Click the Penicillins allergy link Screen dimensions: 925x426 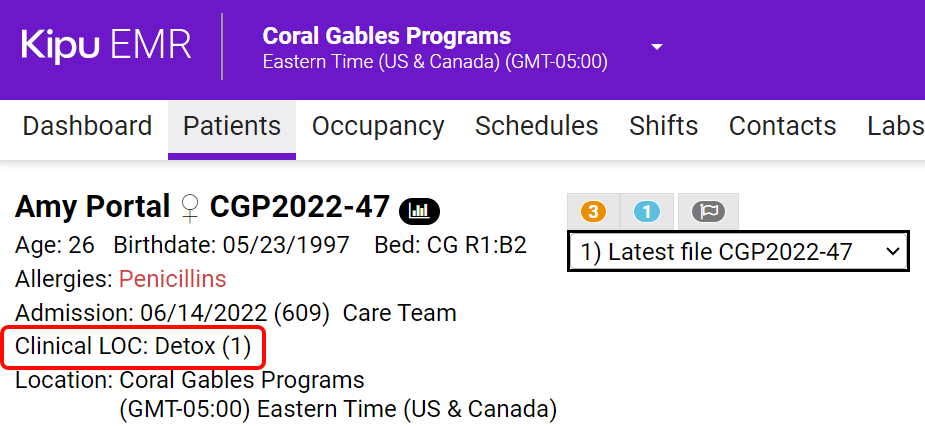[173, 279]
